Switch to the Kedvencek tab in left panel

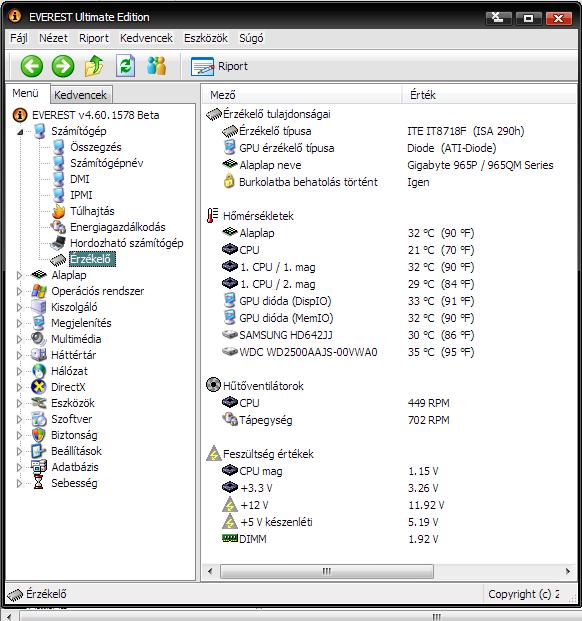coord(80,95)
